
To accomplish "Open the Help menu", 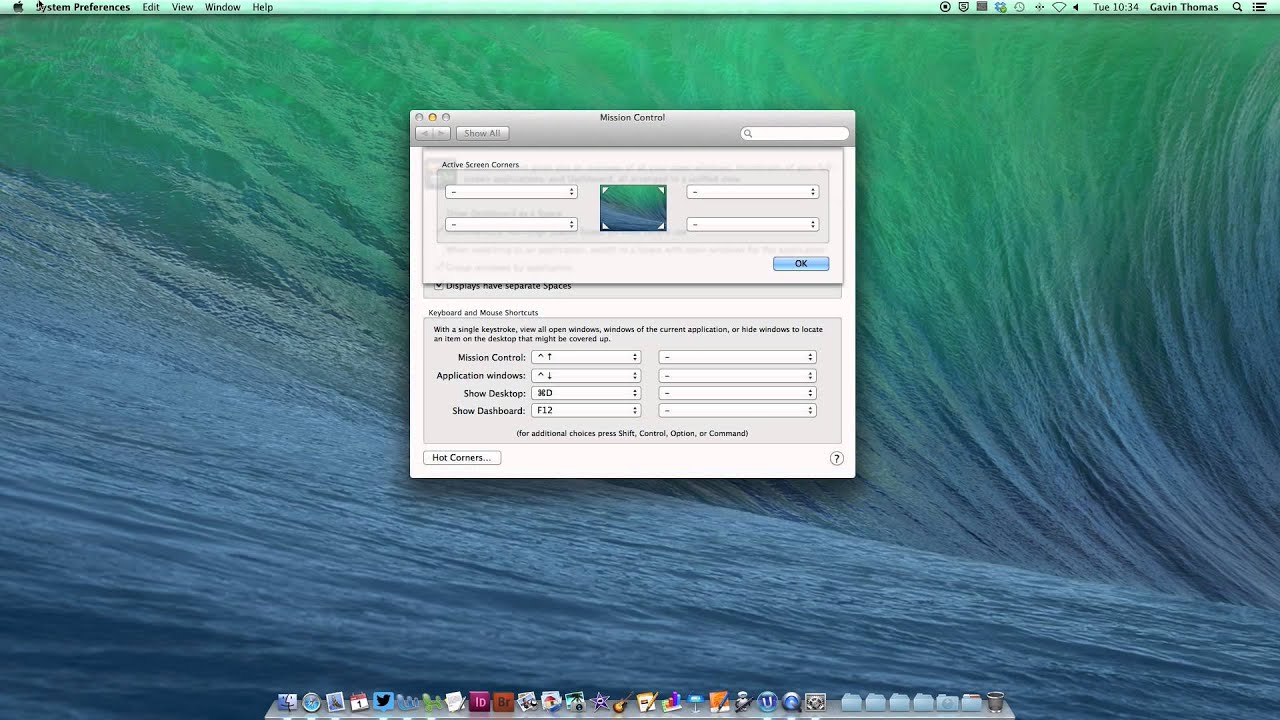I will pyautogui.click(x=262, y=7).
